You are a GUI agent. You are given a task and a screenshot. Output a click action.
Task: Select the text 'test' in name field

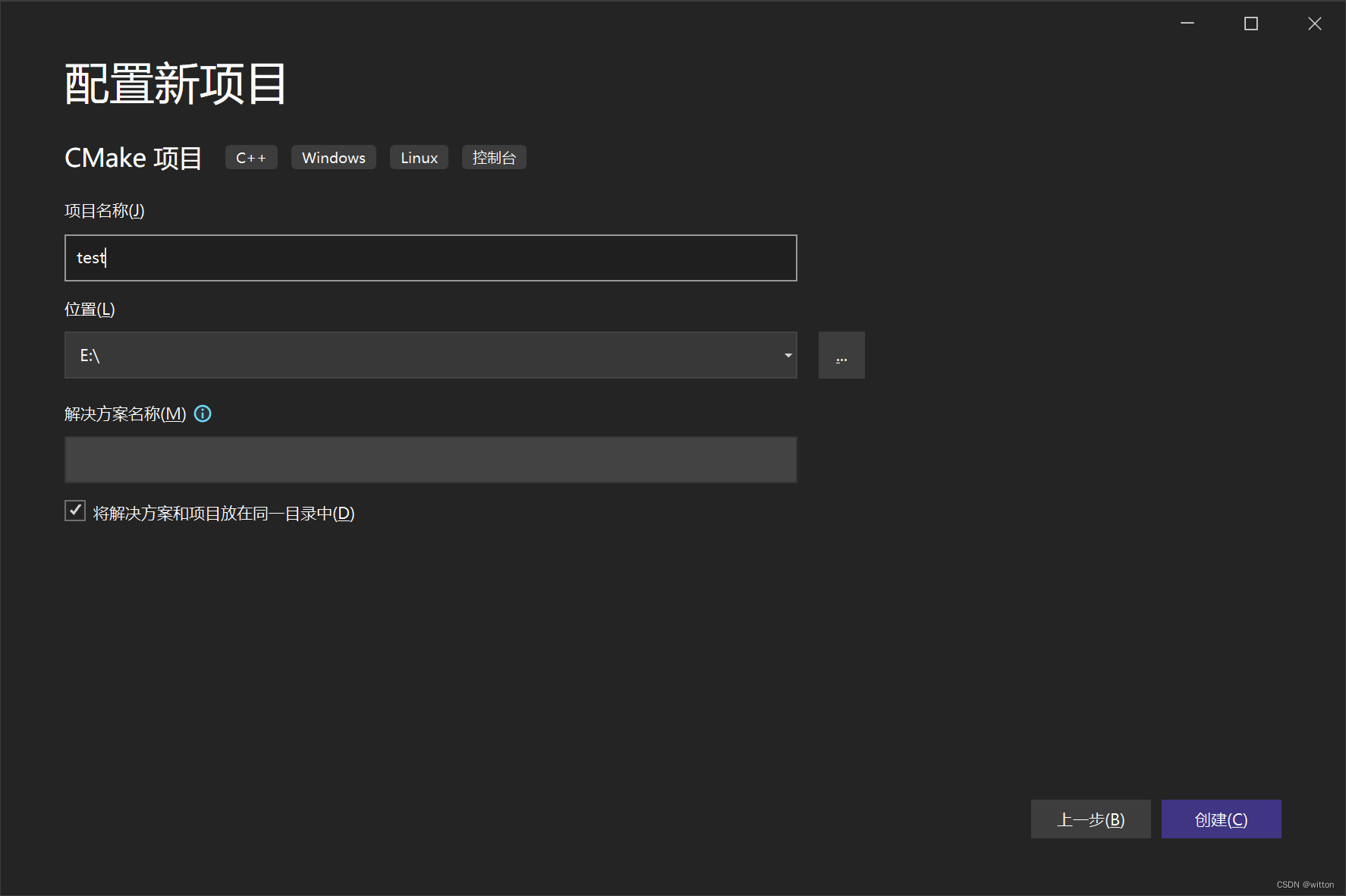coord(91,258)
